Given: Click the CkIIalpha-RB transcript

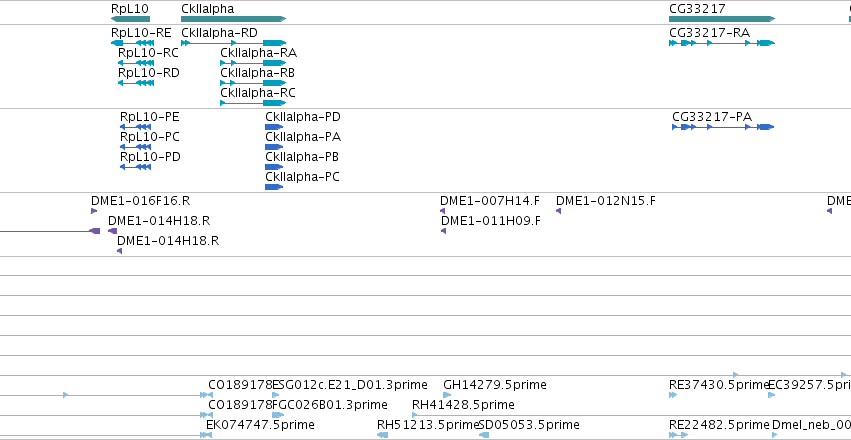Looking at the screenshot, I should (x=253, y=83).
